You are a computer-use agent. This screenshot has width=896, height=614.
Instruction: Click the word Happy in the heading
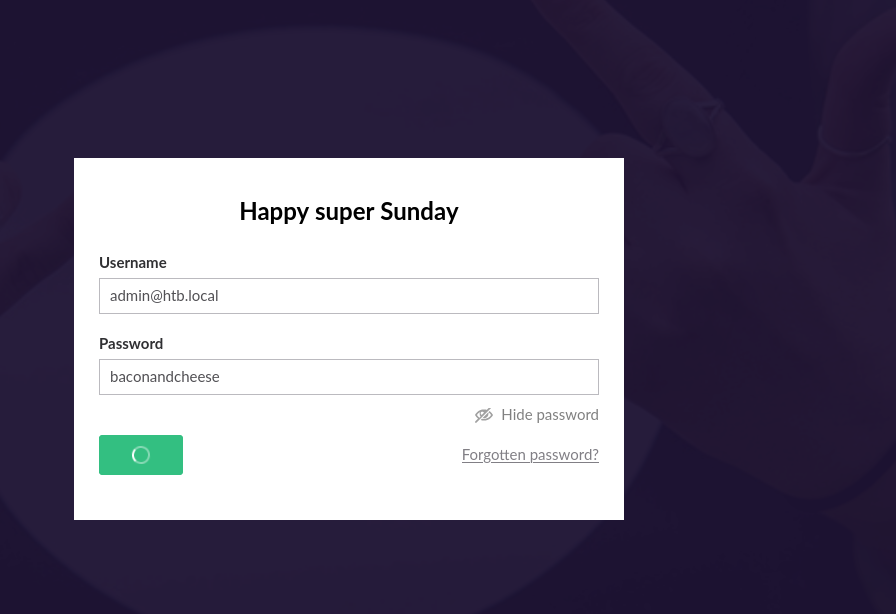tap(272, 212)
